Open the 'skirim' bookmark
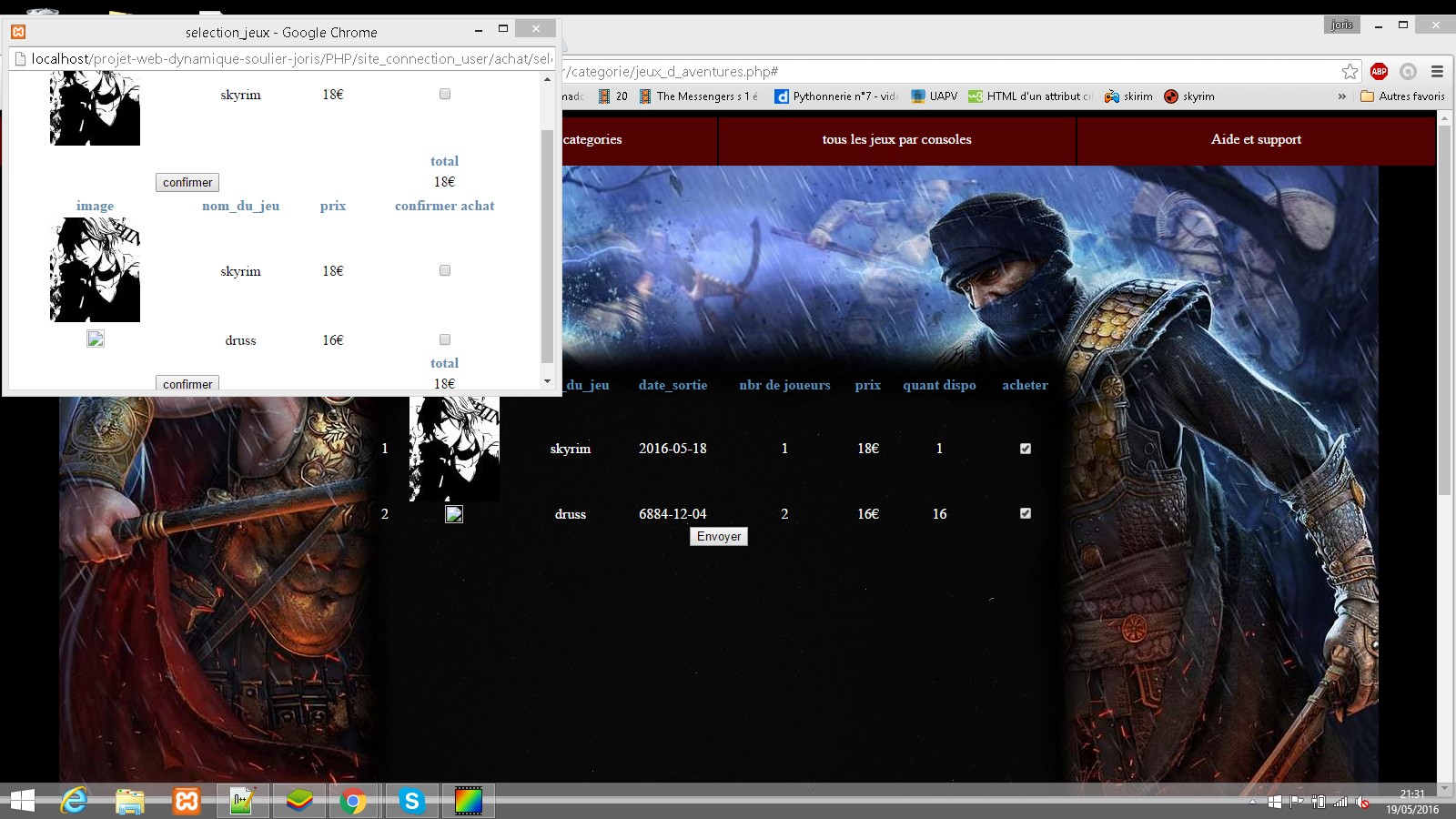The height and width of the screenshot is (819, 1456). 1128,96
